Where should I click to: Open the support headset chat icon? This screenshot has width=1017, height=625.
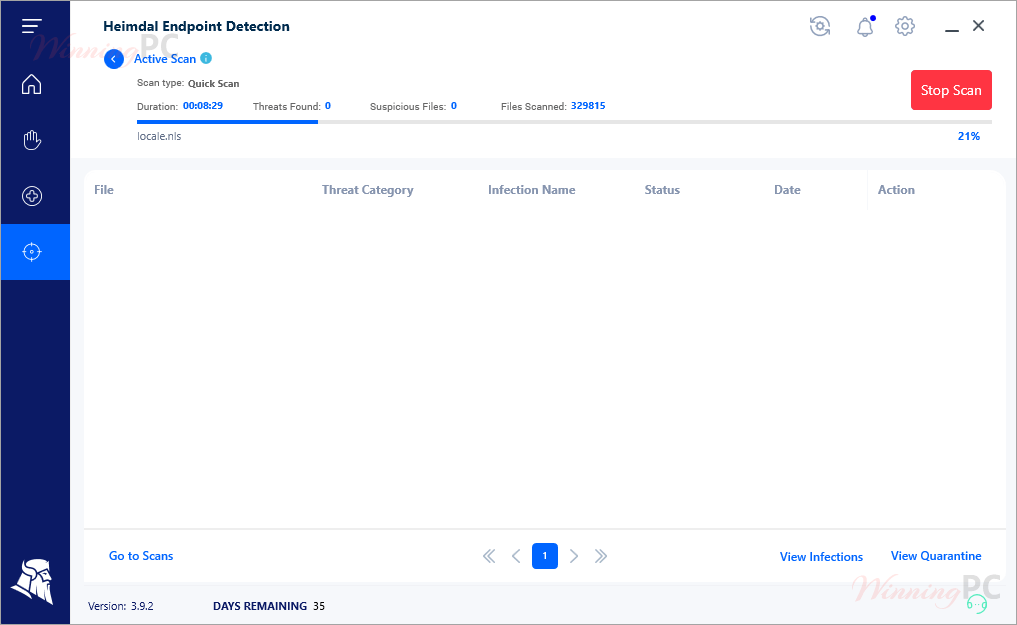(x=977, y=604)
